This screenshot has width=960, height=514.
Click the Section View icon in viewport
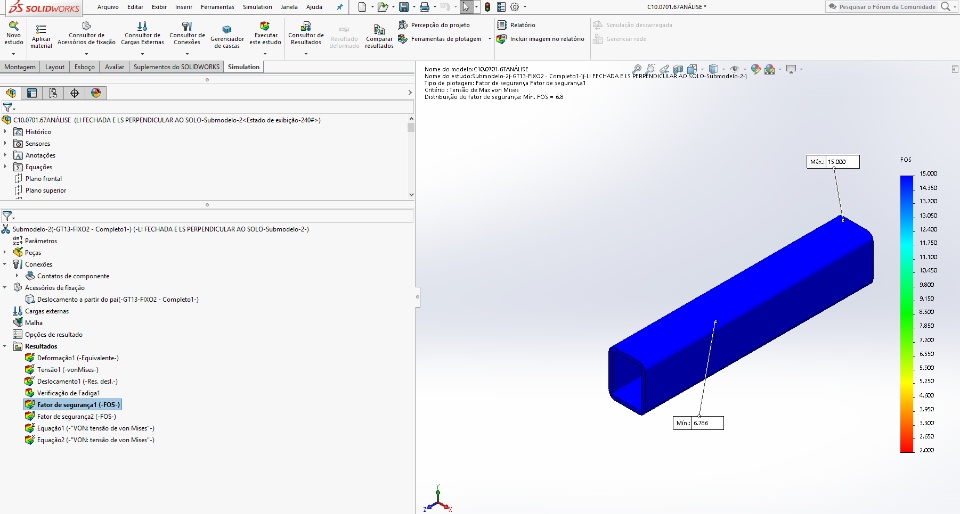pos(678,69)
